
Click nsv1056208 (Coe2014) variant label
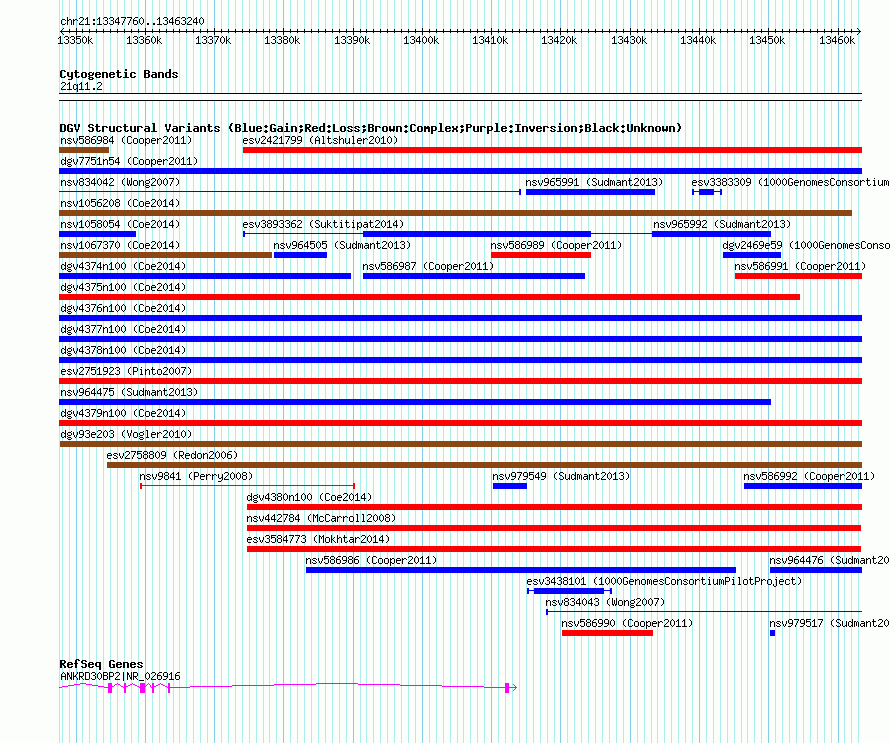pyautogui.click(x=120, y=203)
